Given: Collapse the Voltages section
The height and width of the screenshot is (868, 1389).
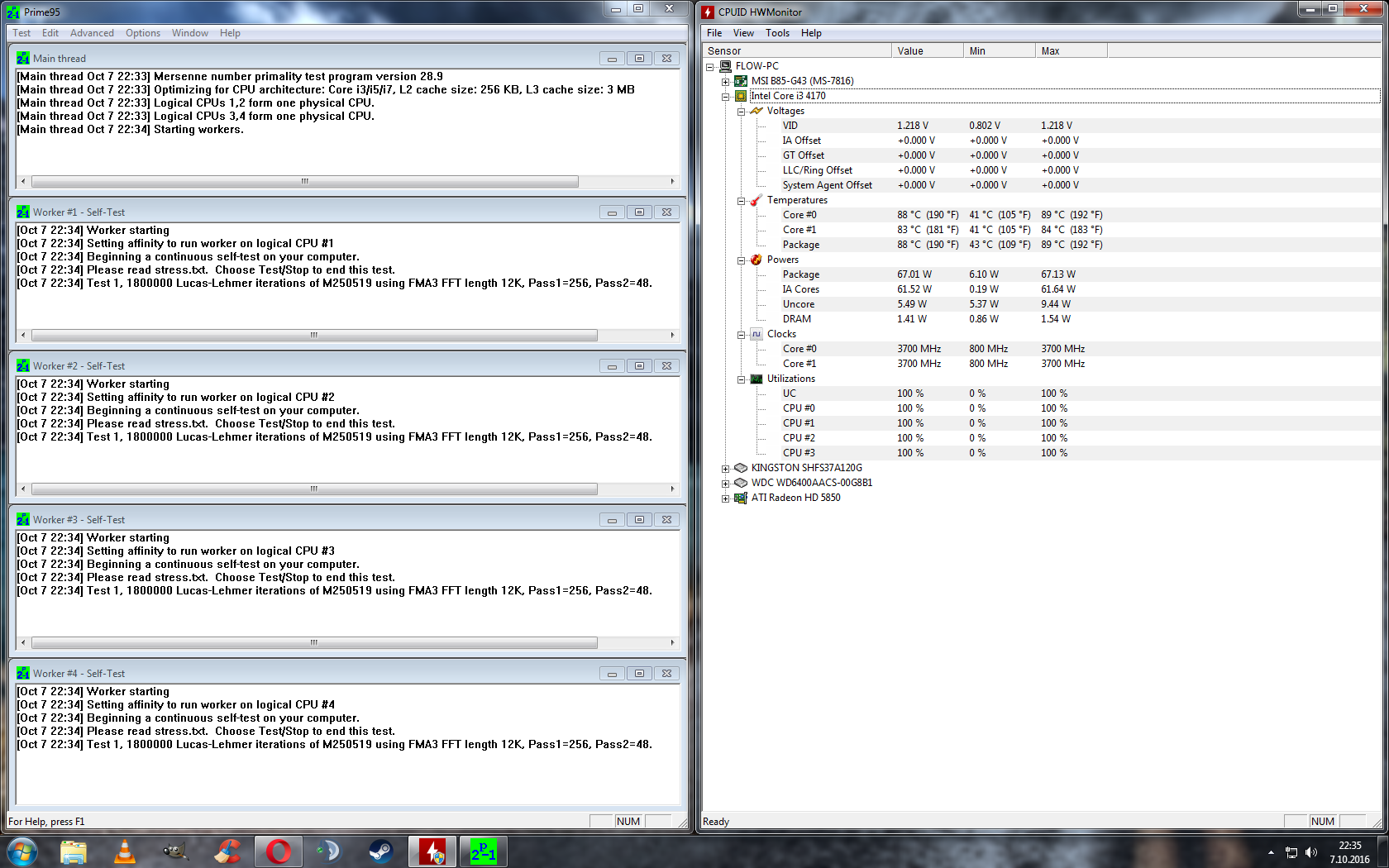Looking at the screenshot, I should pos(741,112).
